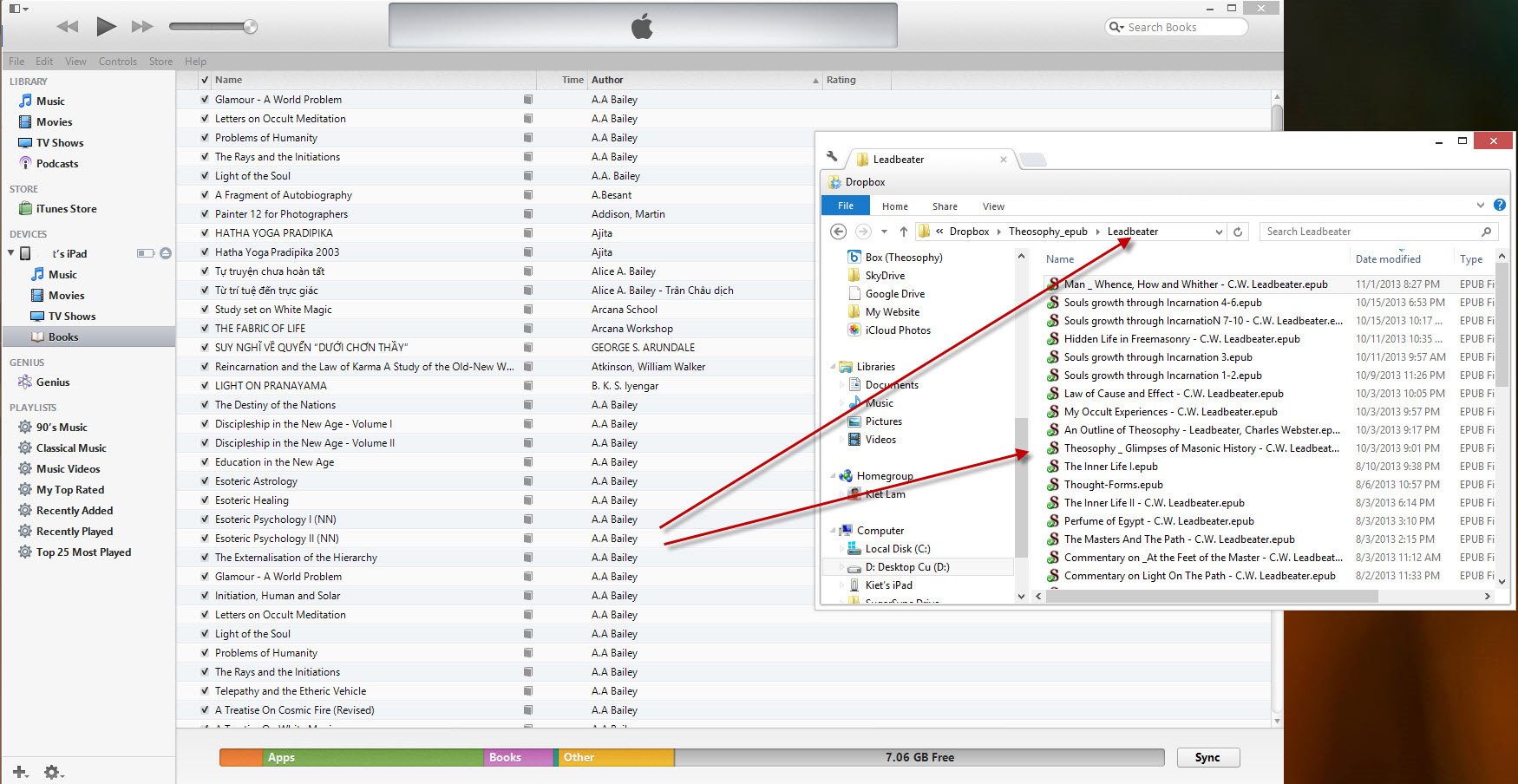Refresh the Leadbeater folder view
The image size is (1518, 784).
[1238, 232]
